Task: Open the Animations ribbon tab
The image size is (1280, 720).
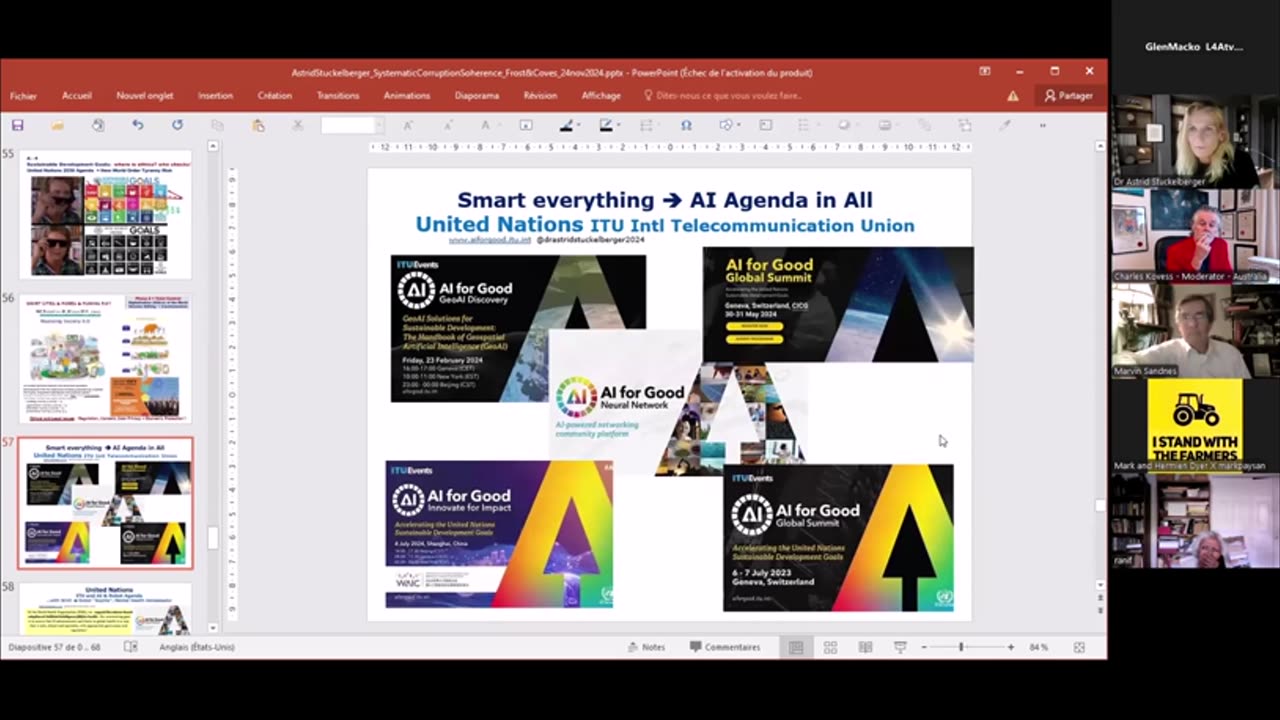Action: [407, 96]
